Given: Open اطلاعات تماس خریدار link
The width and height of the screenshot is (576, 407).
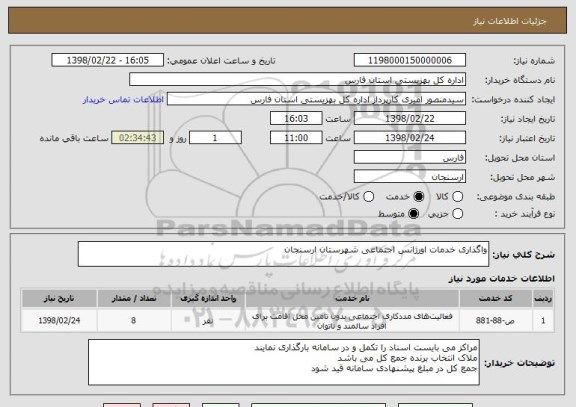Looking at the screenshot, I should [123, 100].
